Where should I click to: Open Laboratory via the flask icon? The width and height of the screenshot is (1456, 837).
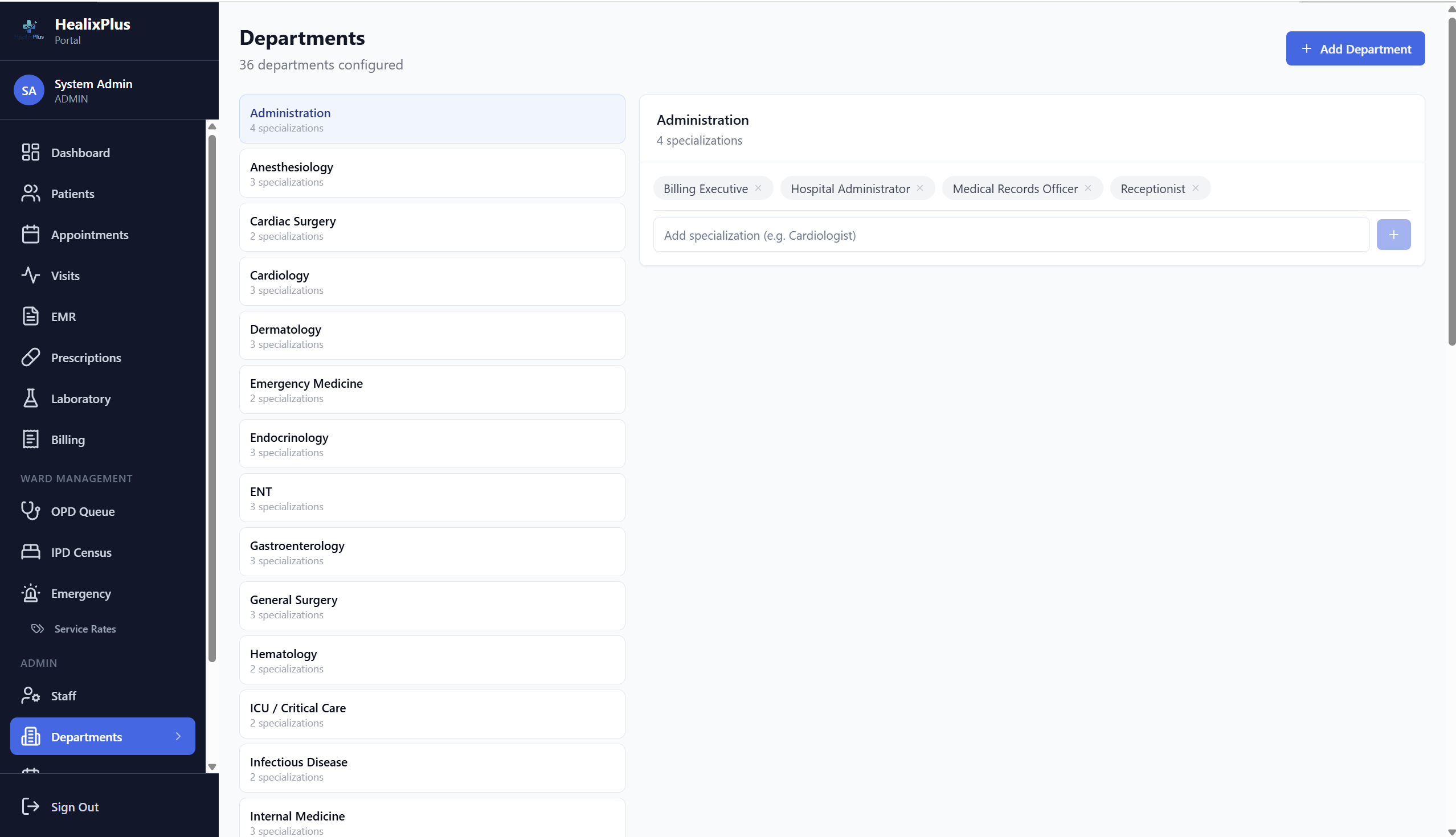[x=31, y=399]
